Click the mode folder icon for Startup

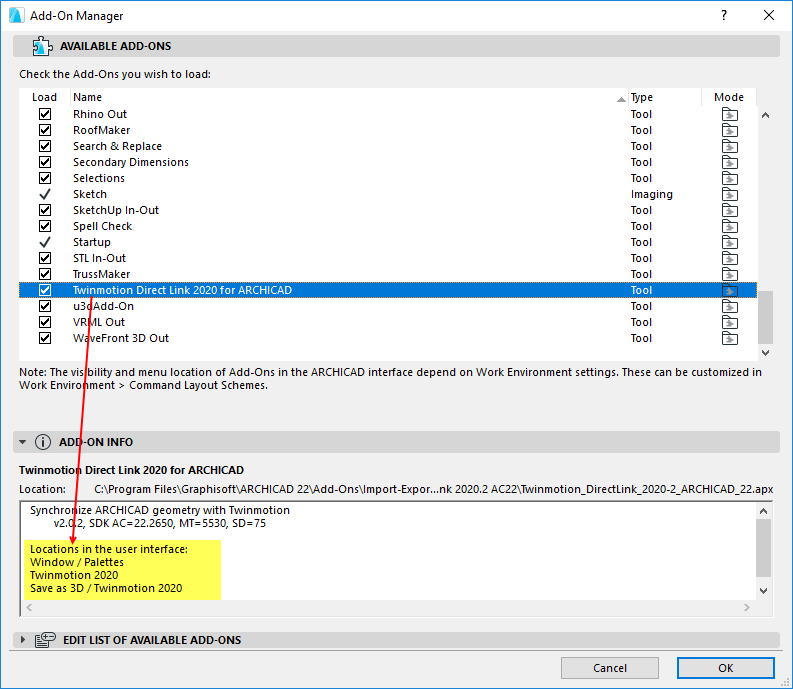coord(729,242)
